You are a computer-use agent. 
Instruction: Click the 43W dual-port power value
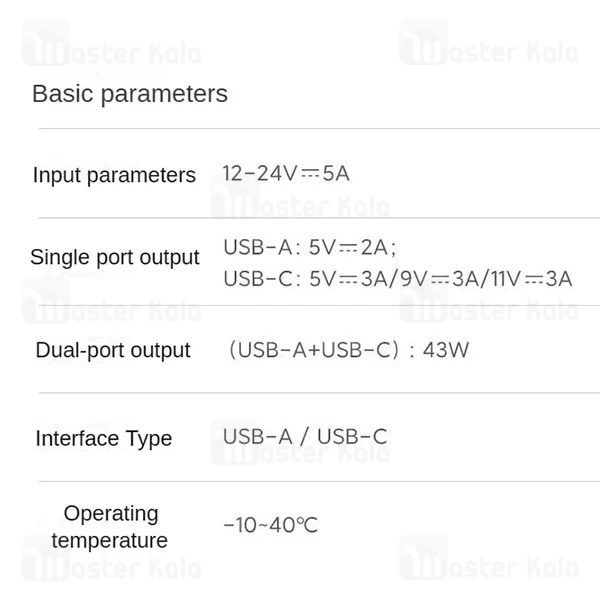446,350
